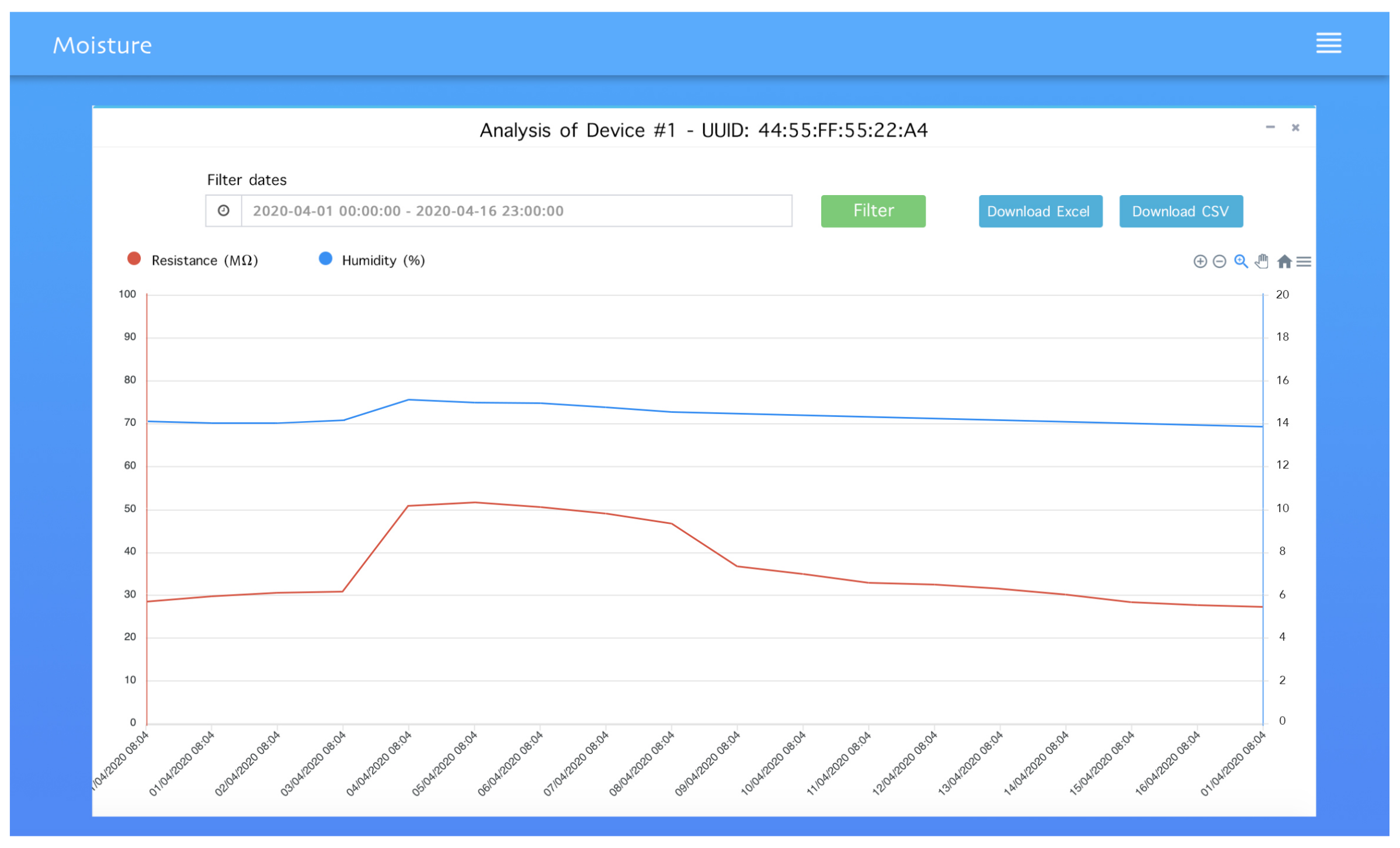Click the blue Humidity legend marker
The image size is (1400, 848).
click(x=325, y=259)
